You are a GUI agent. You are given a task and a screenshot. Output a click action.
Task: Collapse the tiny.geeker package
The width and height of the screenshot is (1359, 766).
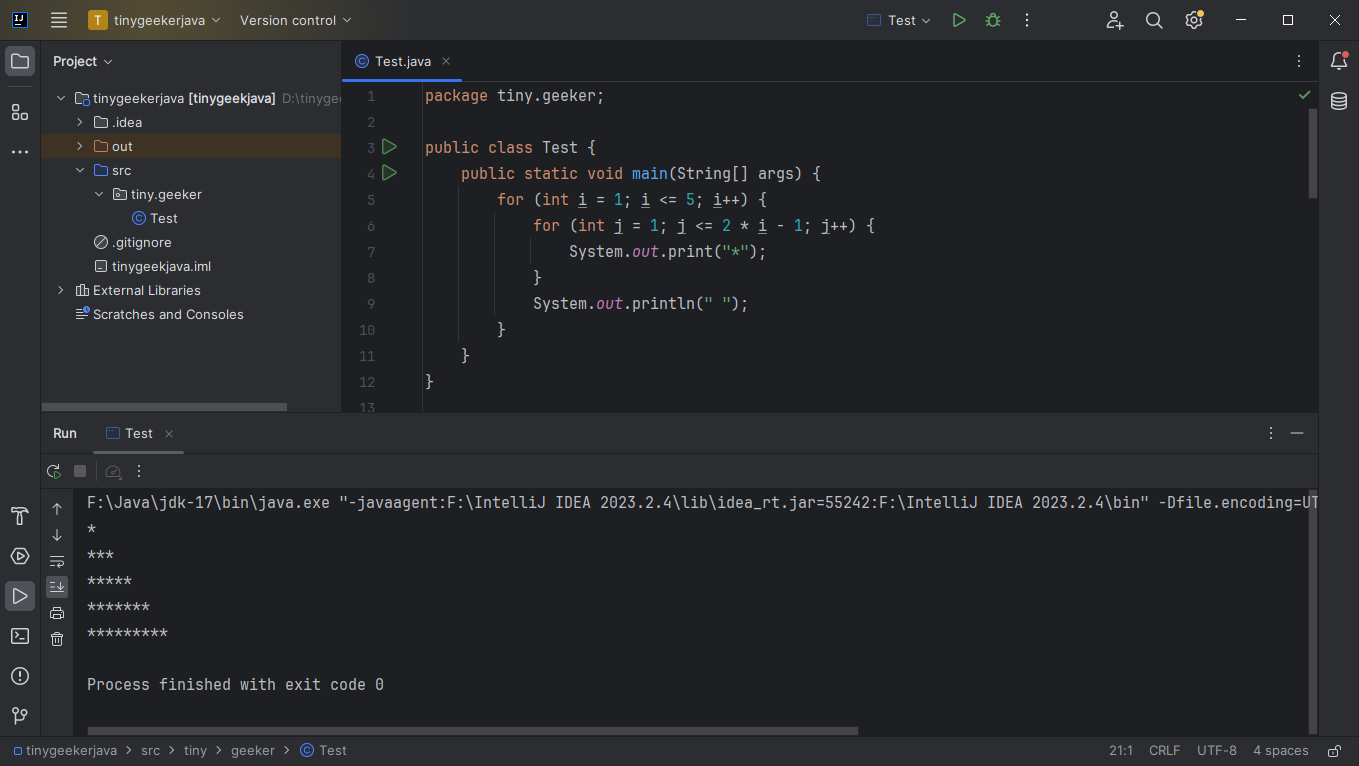point(99,194)
